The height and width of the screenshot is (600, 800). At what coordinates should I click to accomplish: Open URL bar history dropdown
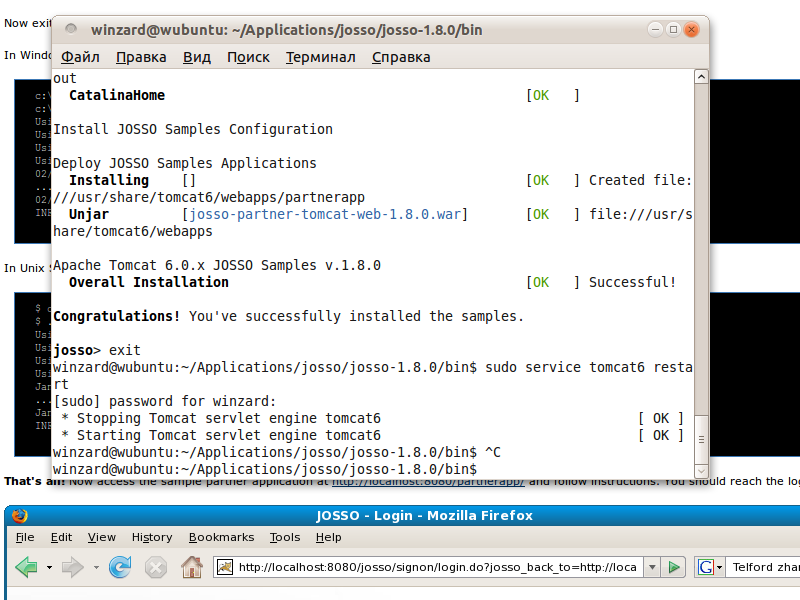pyautogui.click(x=652, y=567)
